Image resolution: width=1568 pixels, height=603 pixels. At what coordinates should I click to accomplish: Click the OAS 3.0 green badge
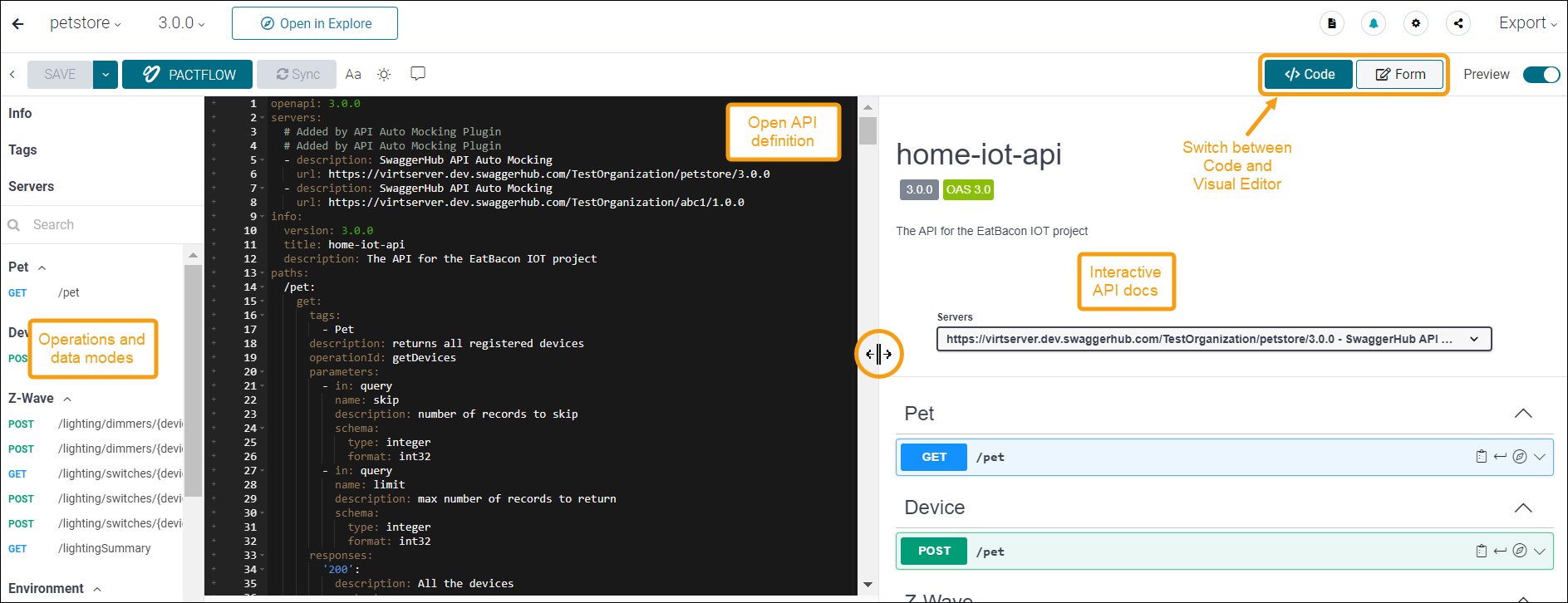(x=968, y=189)
